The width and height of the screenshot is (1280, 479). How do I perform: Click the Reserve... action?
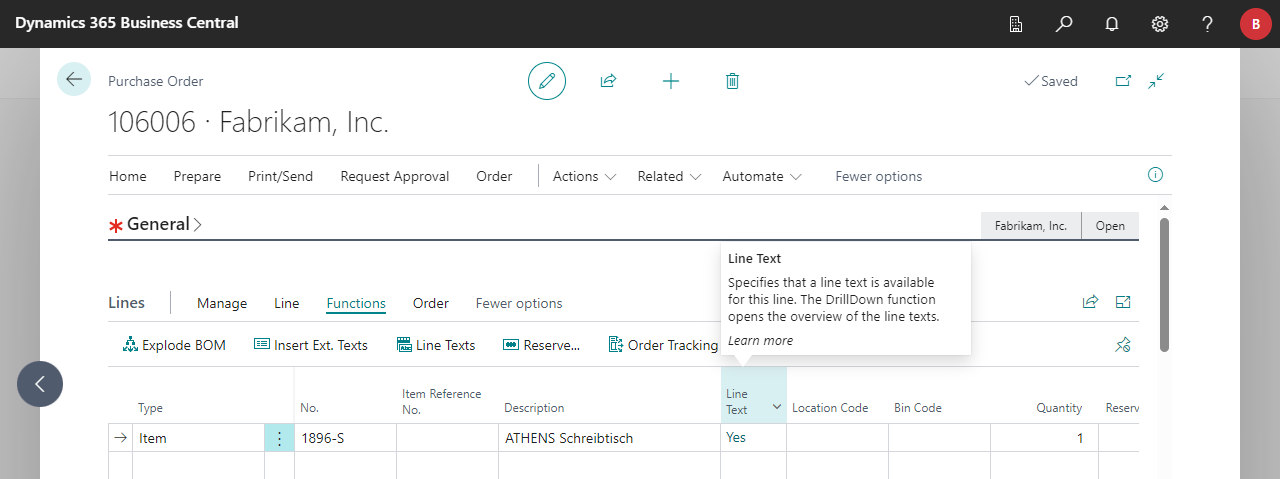point(541,345)
